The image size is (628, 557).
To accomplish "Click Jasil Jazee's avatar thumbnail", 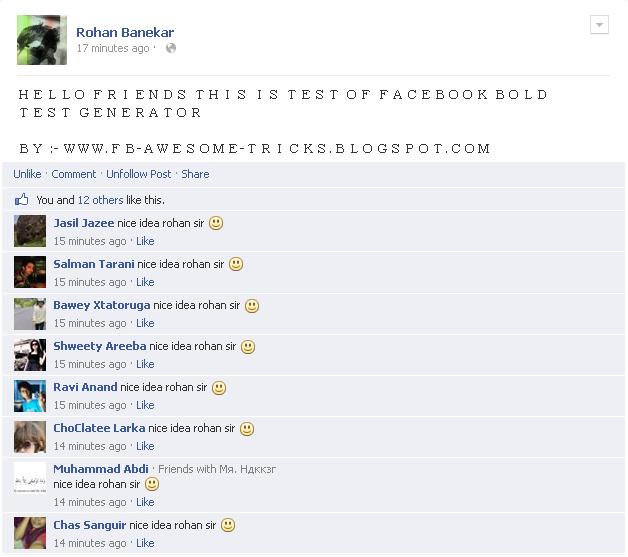I will coord(30,231).
